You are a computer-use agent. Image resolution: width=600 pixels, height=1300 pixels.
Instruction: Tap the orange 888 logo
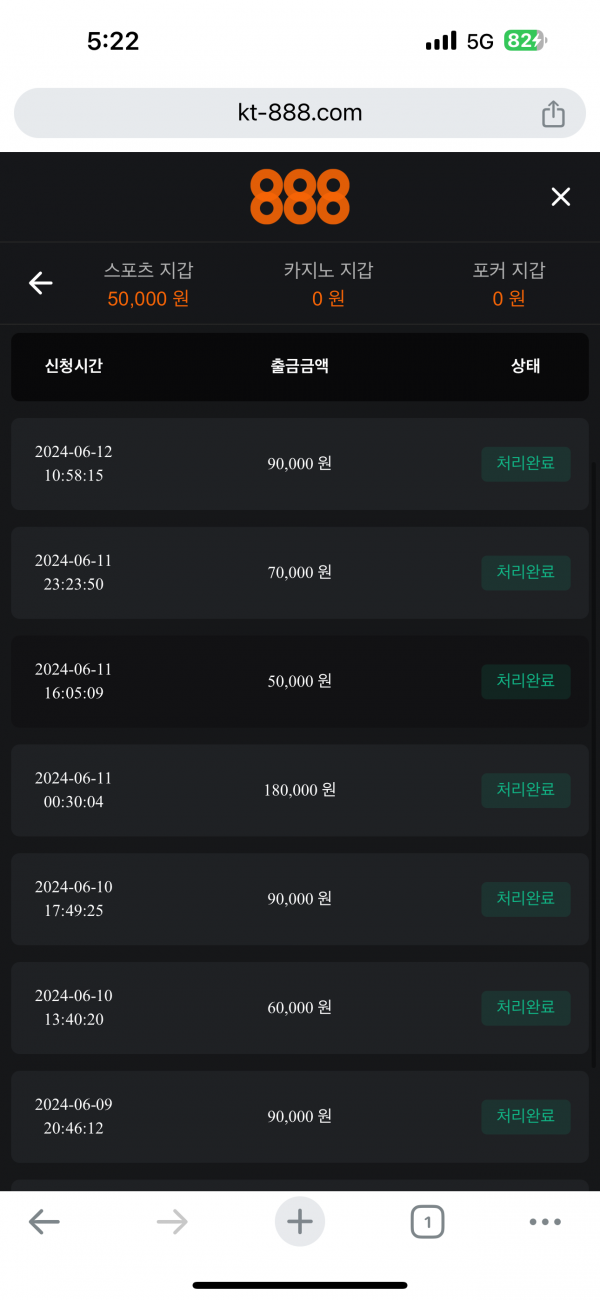(300, 197)
